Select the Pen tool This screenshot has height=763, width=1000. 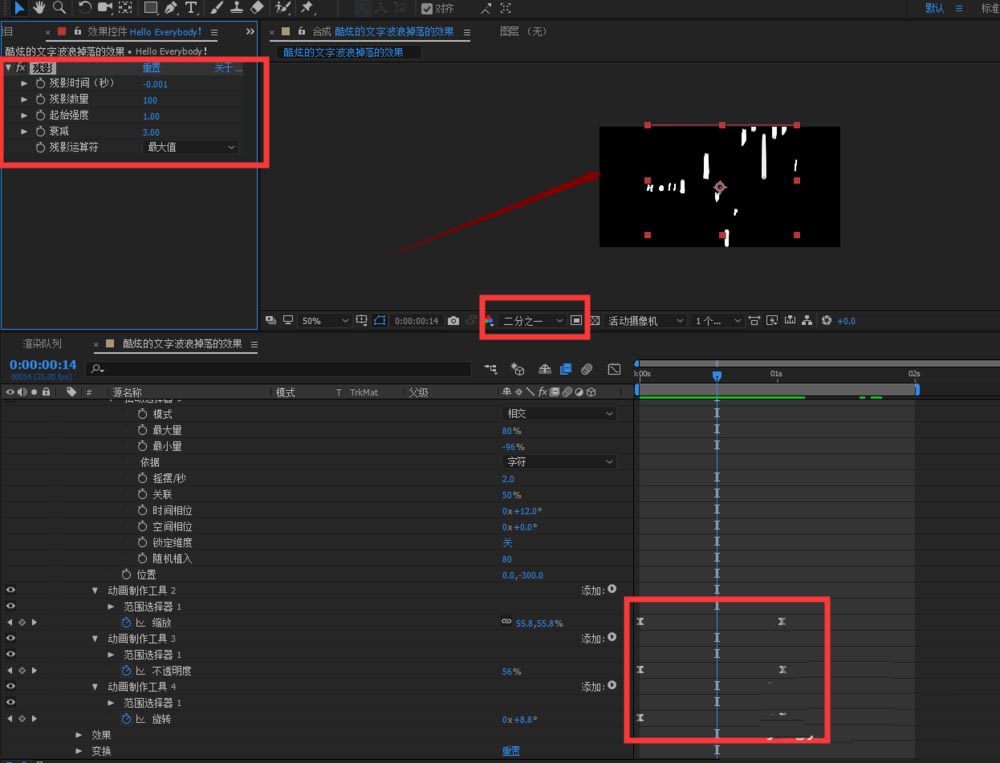pos(170,8)
